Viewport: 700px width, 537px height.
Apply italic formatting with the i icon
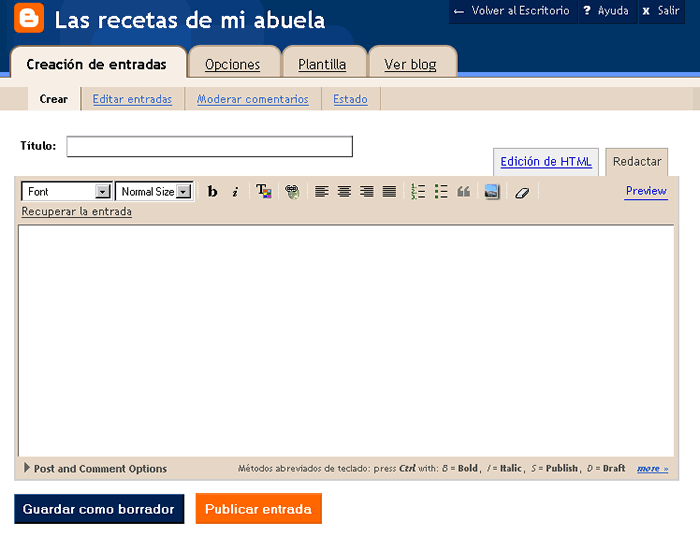235,191
